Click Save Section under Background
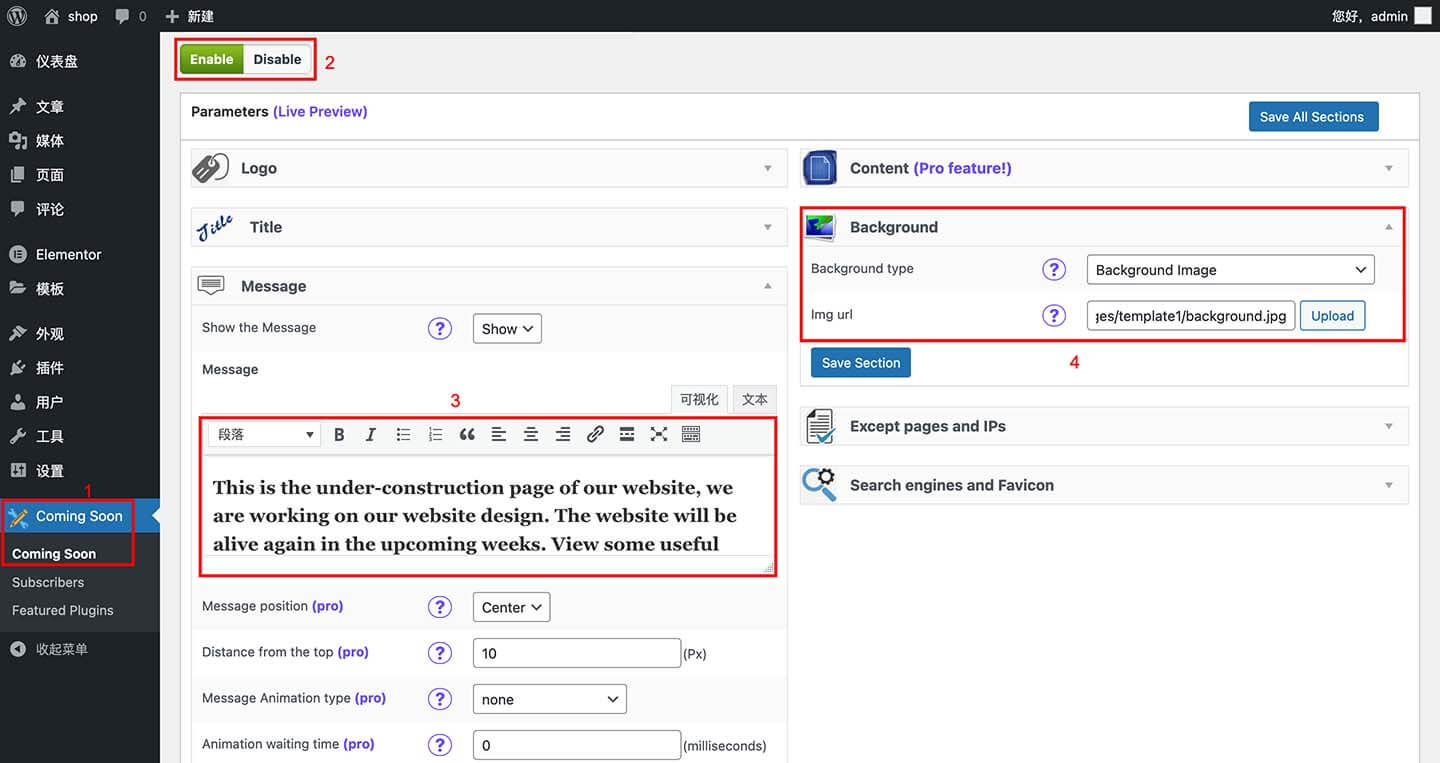The image size is (1440, 763). 861,362
